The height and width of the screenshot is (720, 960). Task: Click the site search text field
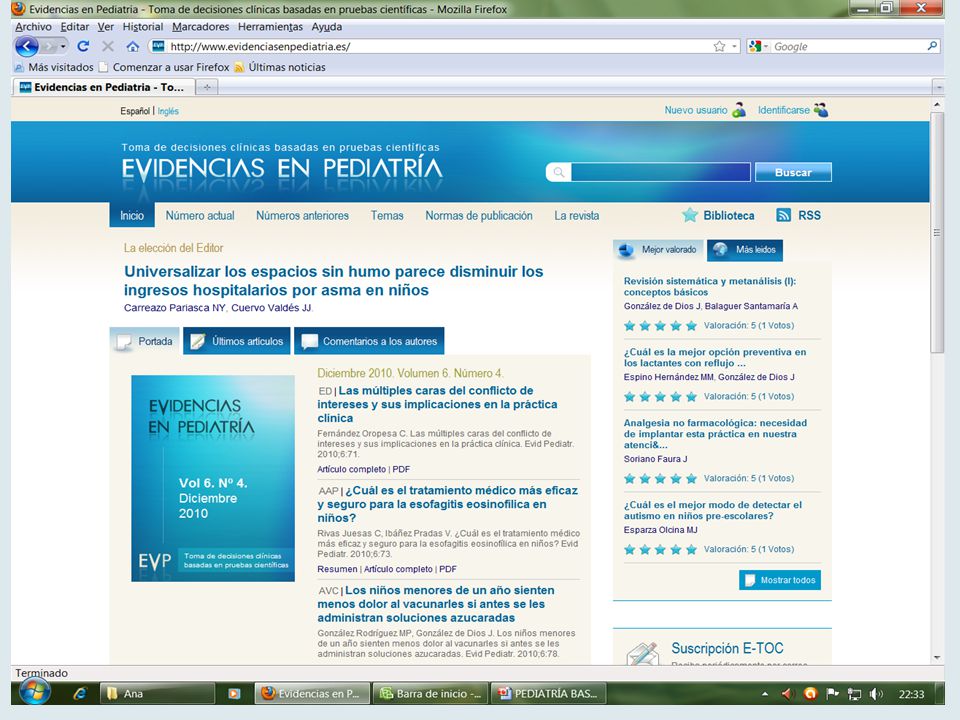(x=660, y=172)
